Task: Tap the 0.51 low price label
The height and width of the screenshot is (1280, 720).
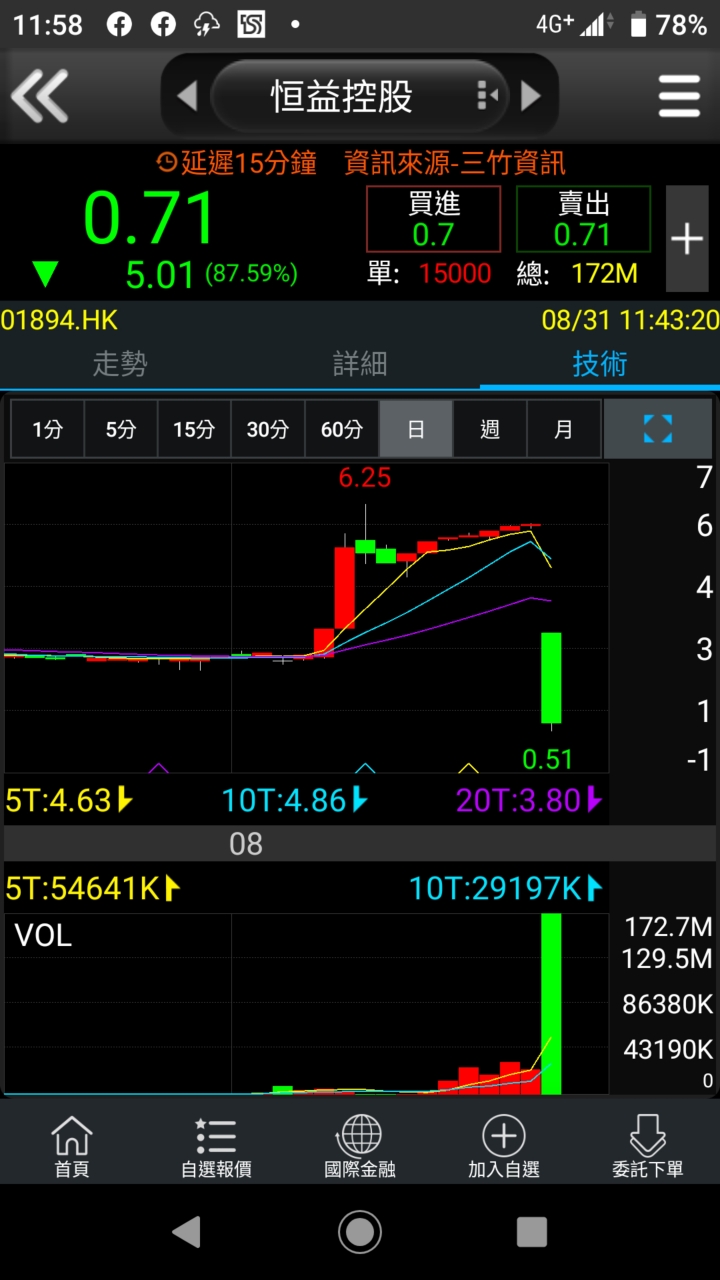Action: pyautogui.click(x=548, y=759)
